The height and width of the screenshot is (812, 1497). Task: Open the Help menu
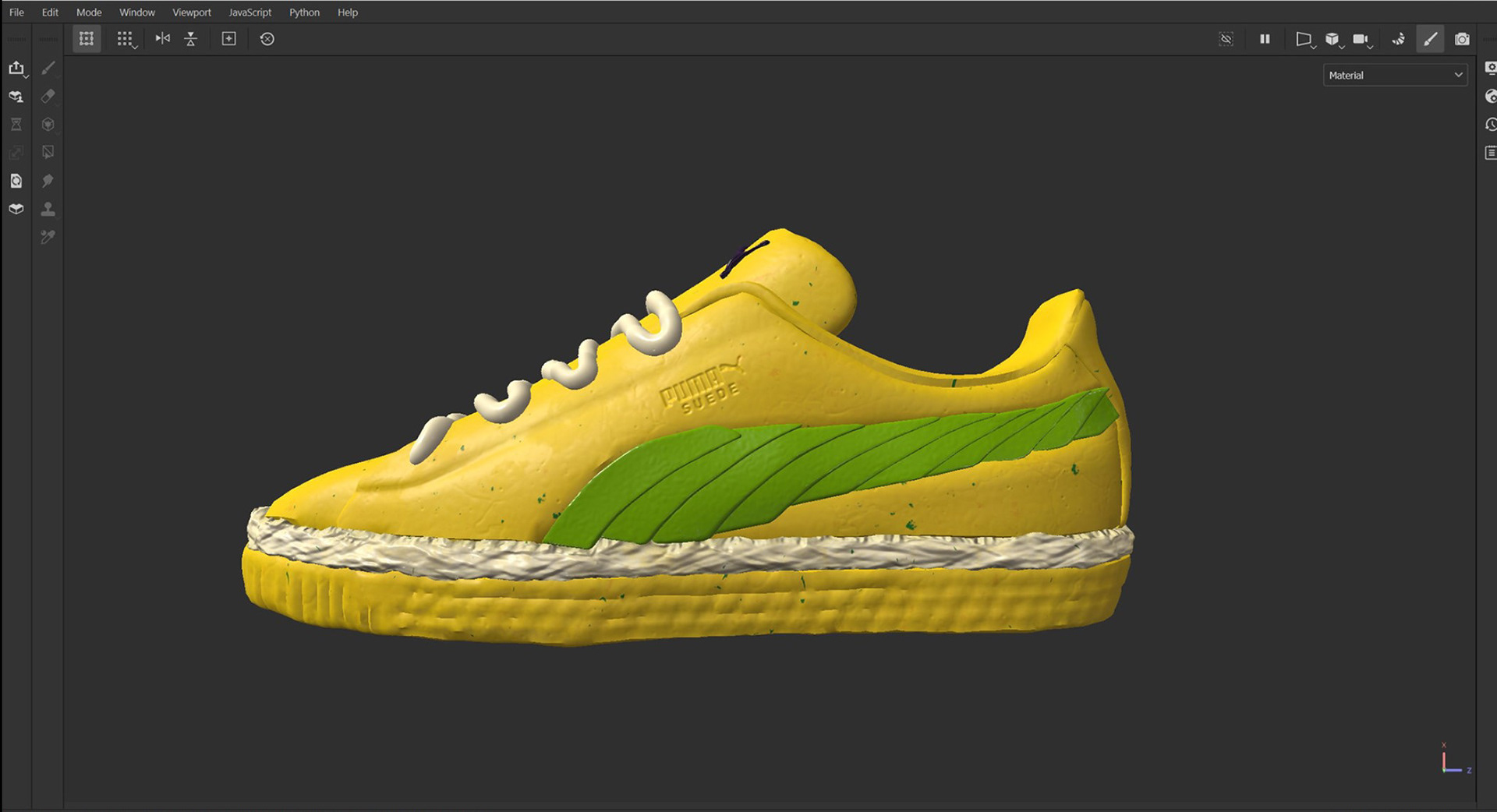[348, 12]
